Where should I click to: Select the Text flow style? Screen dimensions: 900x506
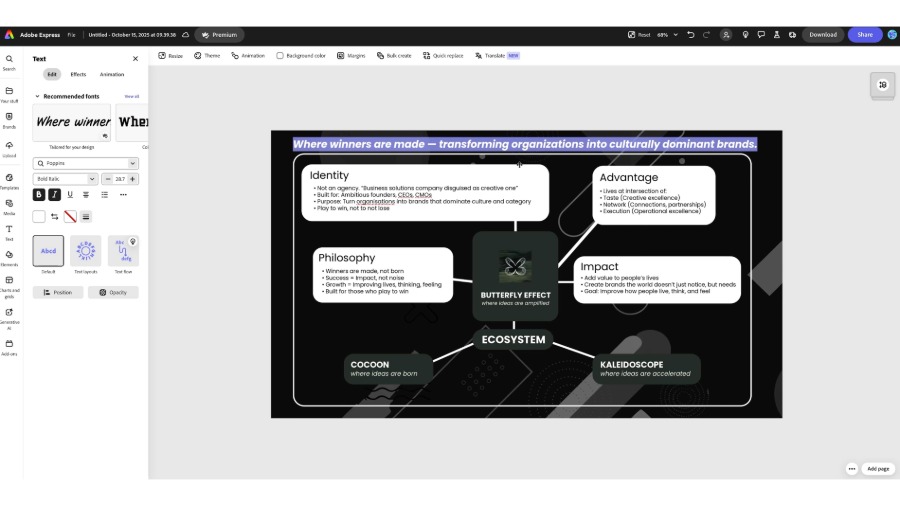pos(123,251)
